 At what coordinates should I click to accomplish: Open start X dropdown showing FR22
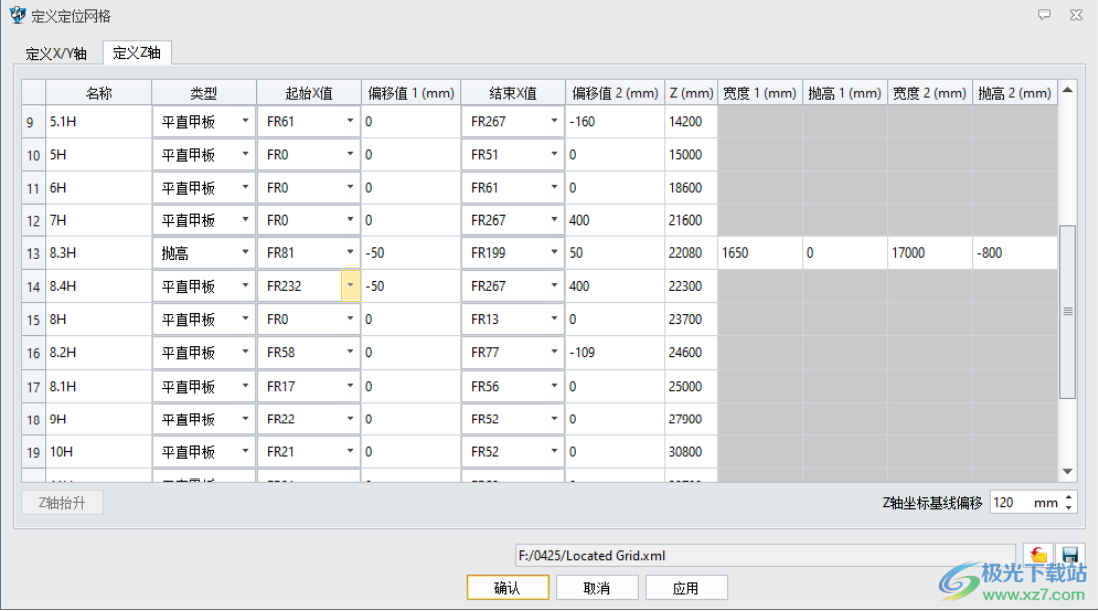(350, 419)
